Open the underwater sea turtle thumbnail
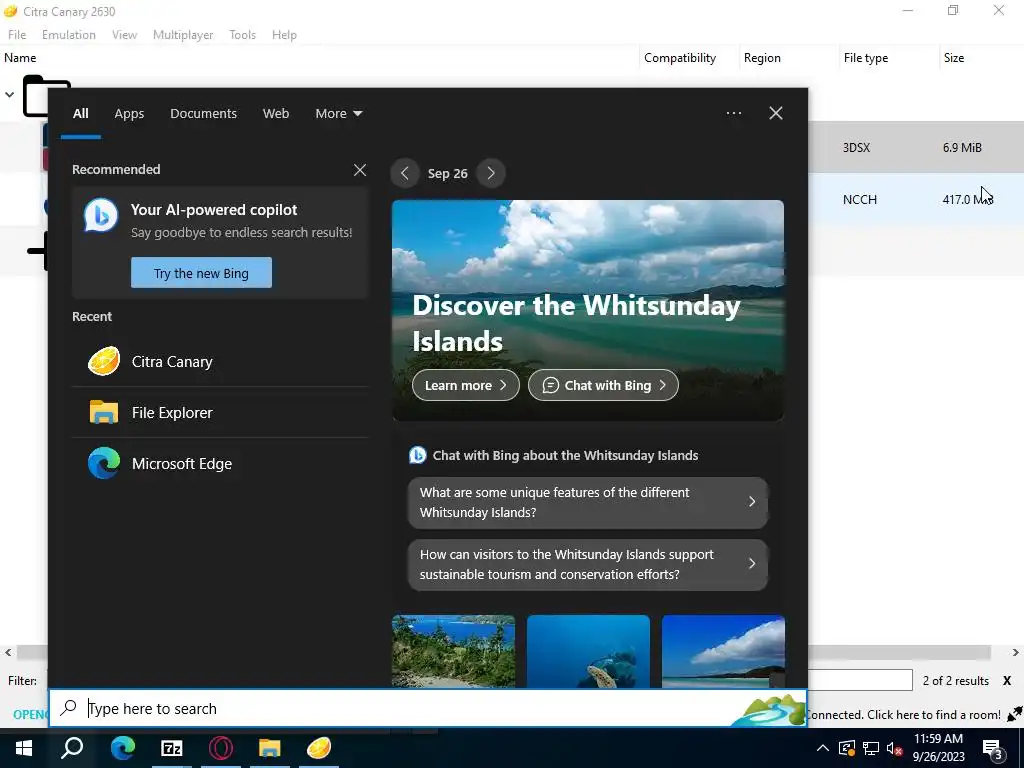Image resolution: width=1024 pixels, height=768 pixels. (x=588, y=651)
